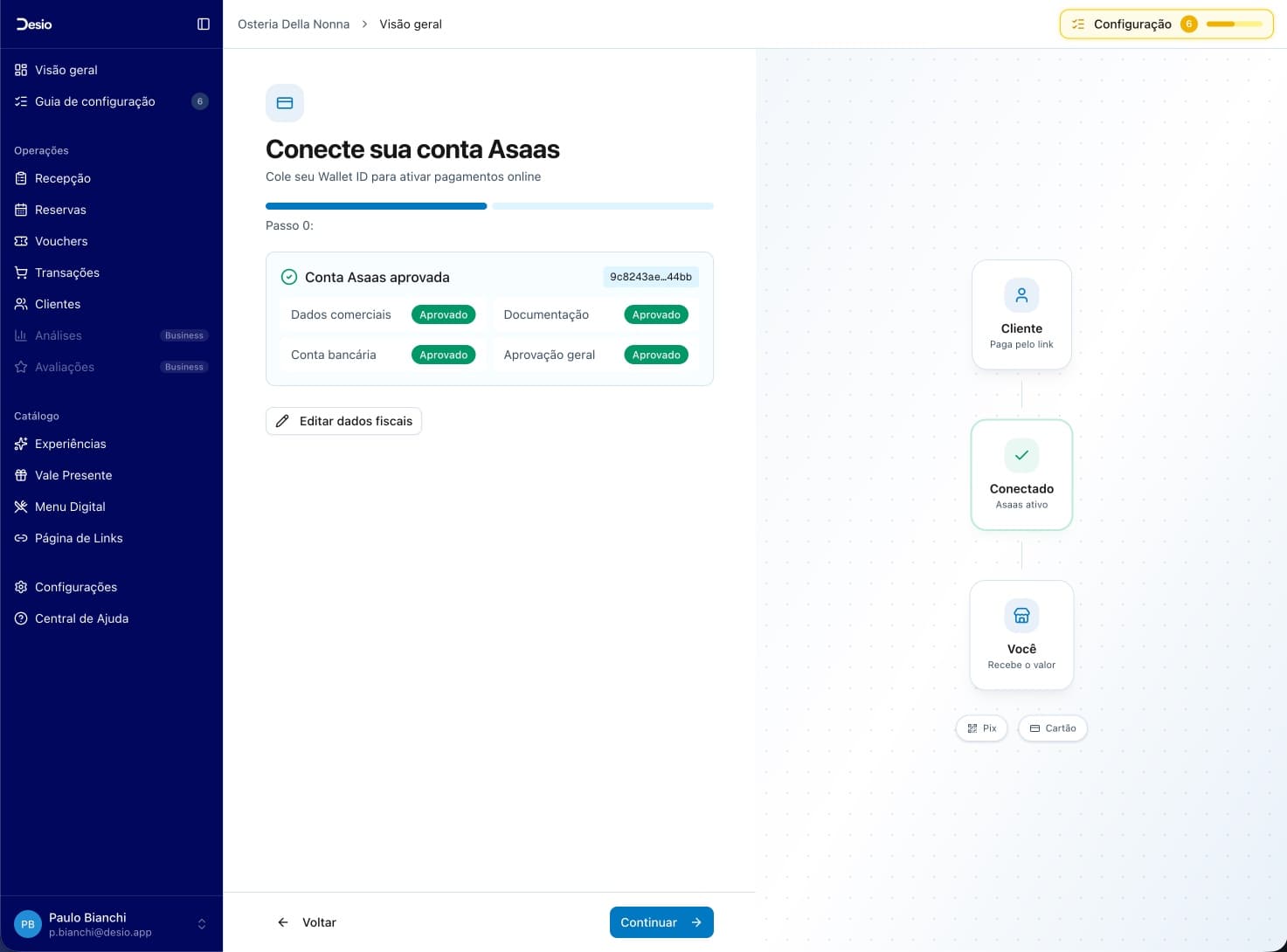Viewport: 1287px width, 952px height.
Task: Click the Pix chip
Action: coord(982,728)
